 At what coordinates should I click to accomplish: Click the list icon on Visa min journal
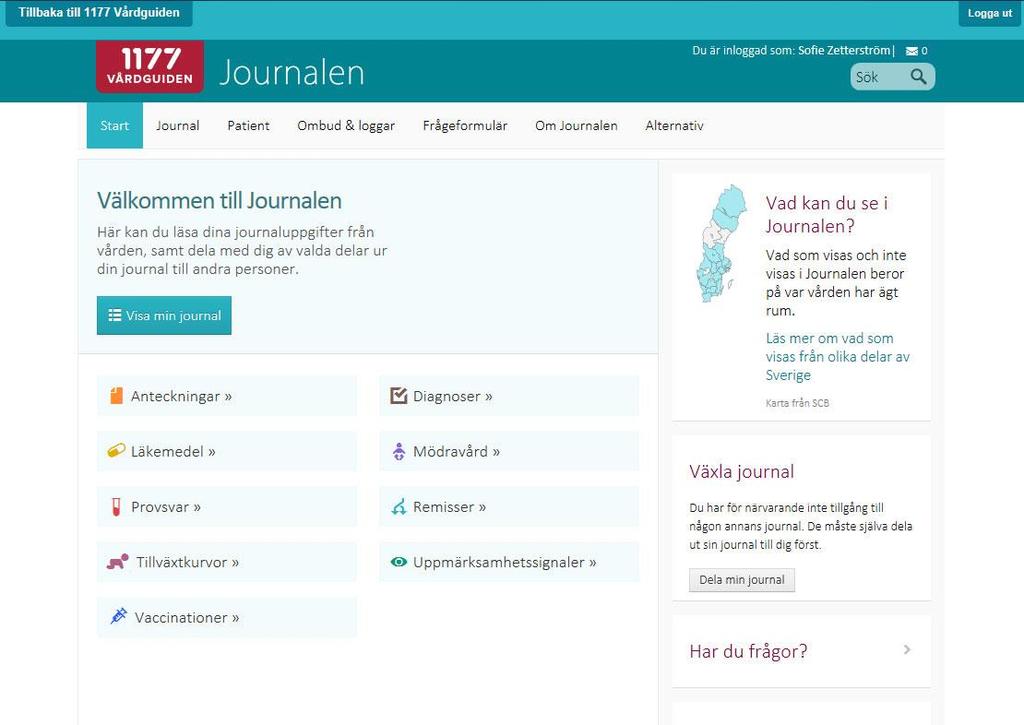(x=114, y=315)
